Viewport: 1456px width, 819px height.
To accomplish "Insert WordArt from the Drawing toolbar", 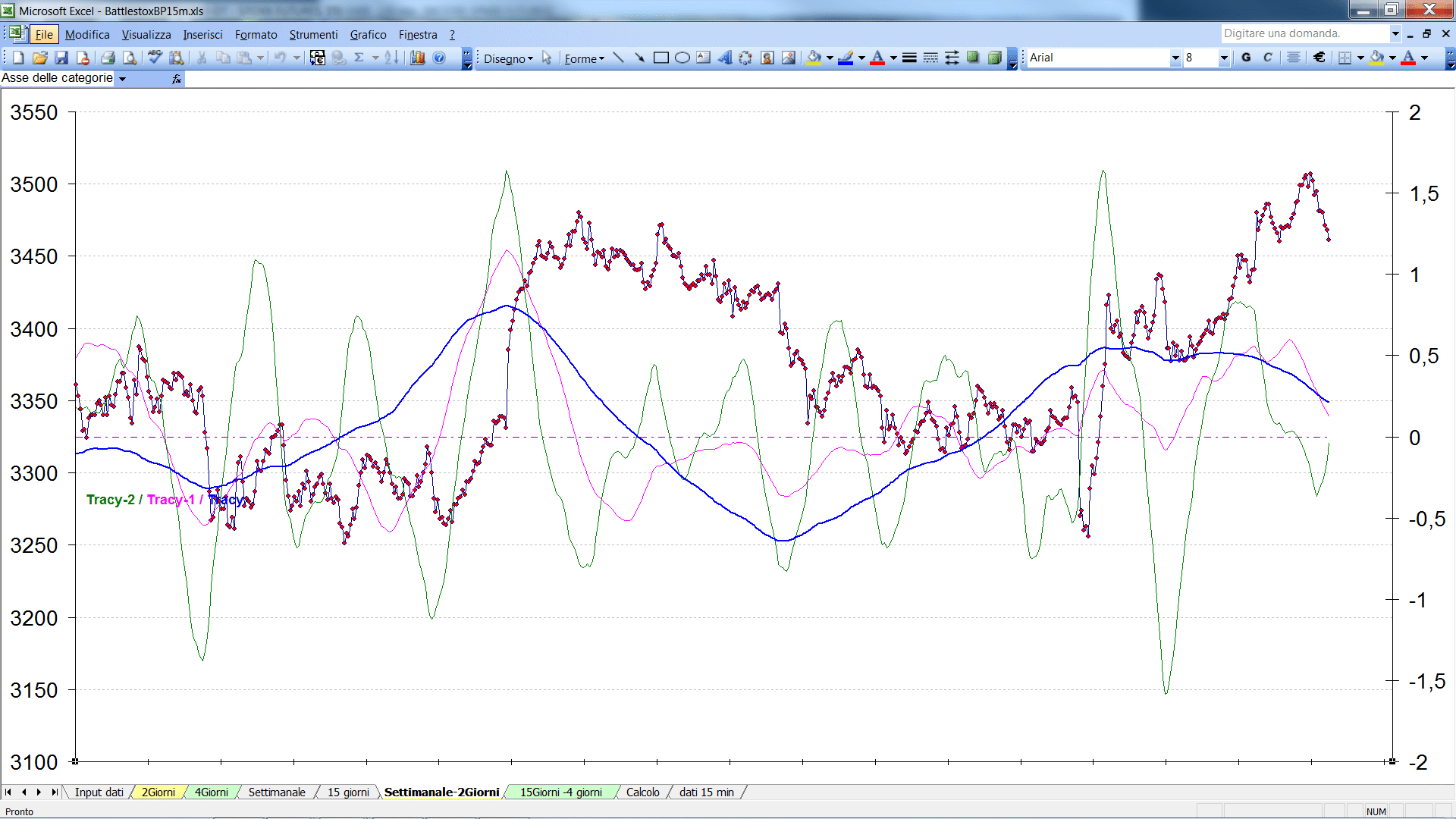I will 725,58.
